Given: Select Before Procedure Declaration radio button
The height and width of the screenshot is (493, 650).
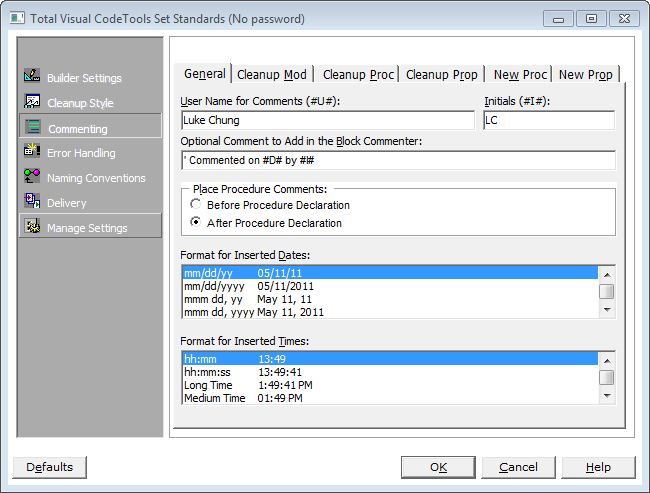Looking at the screenshot, I should [195, 204].
